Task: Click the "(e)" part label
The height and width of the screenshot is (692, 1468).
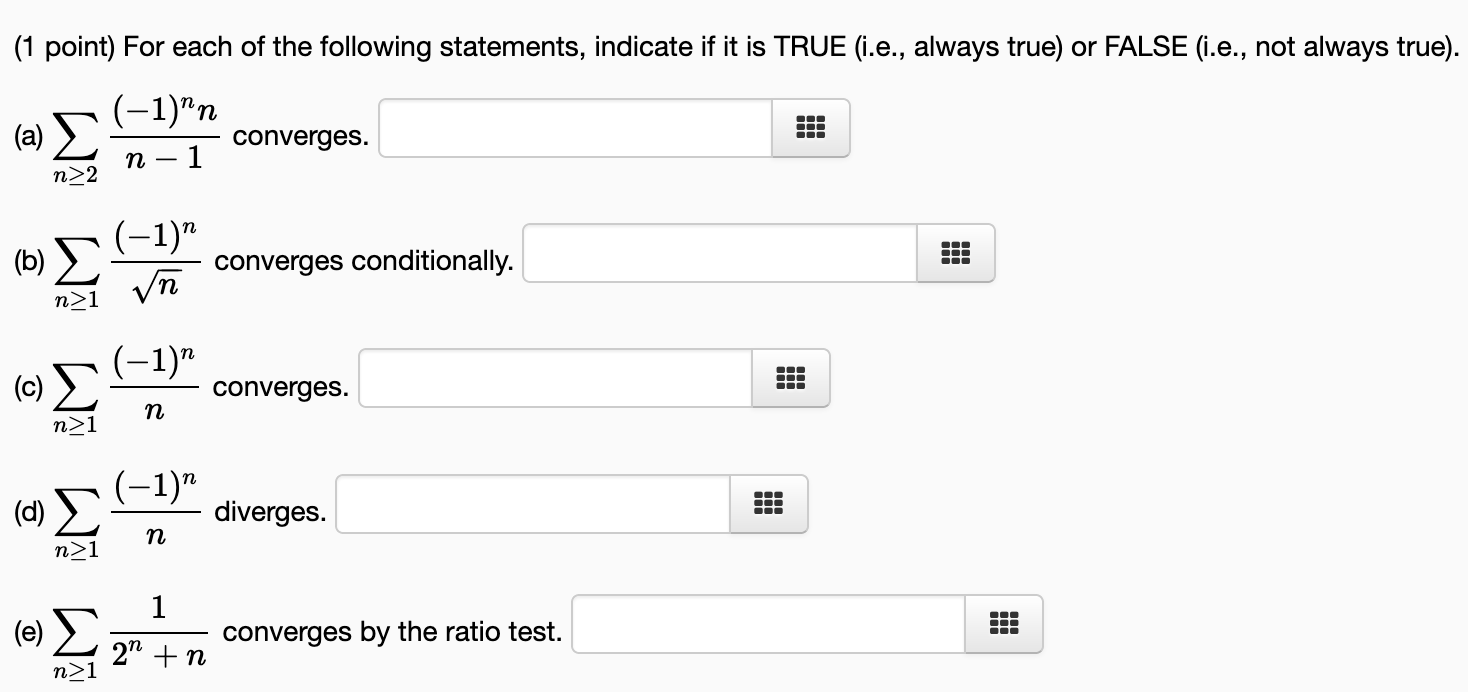Action: point(28,632)
